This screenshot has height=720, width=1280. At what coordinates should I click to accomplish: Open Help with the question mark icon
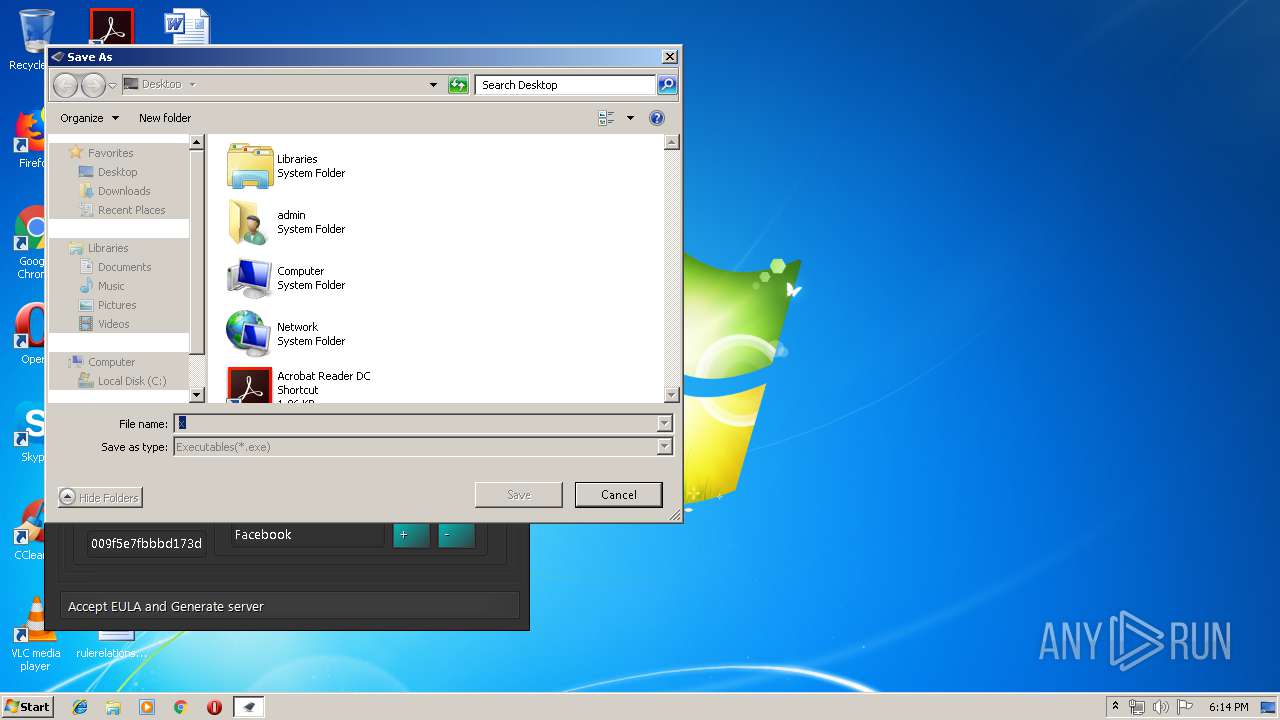(657, 118)
